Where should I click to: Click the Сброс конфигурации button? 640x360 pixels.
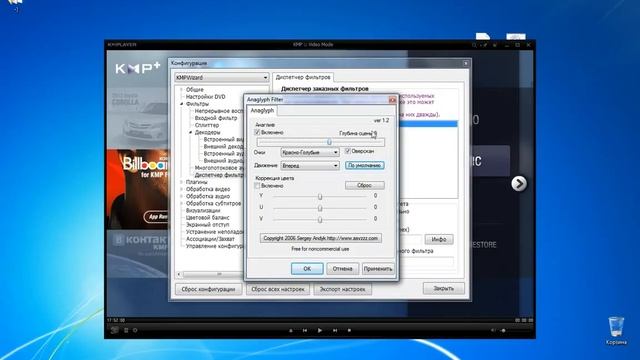pyautogui.click(x=208, y=289)
